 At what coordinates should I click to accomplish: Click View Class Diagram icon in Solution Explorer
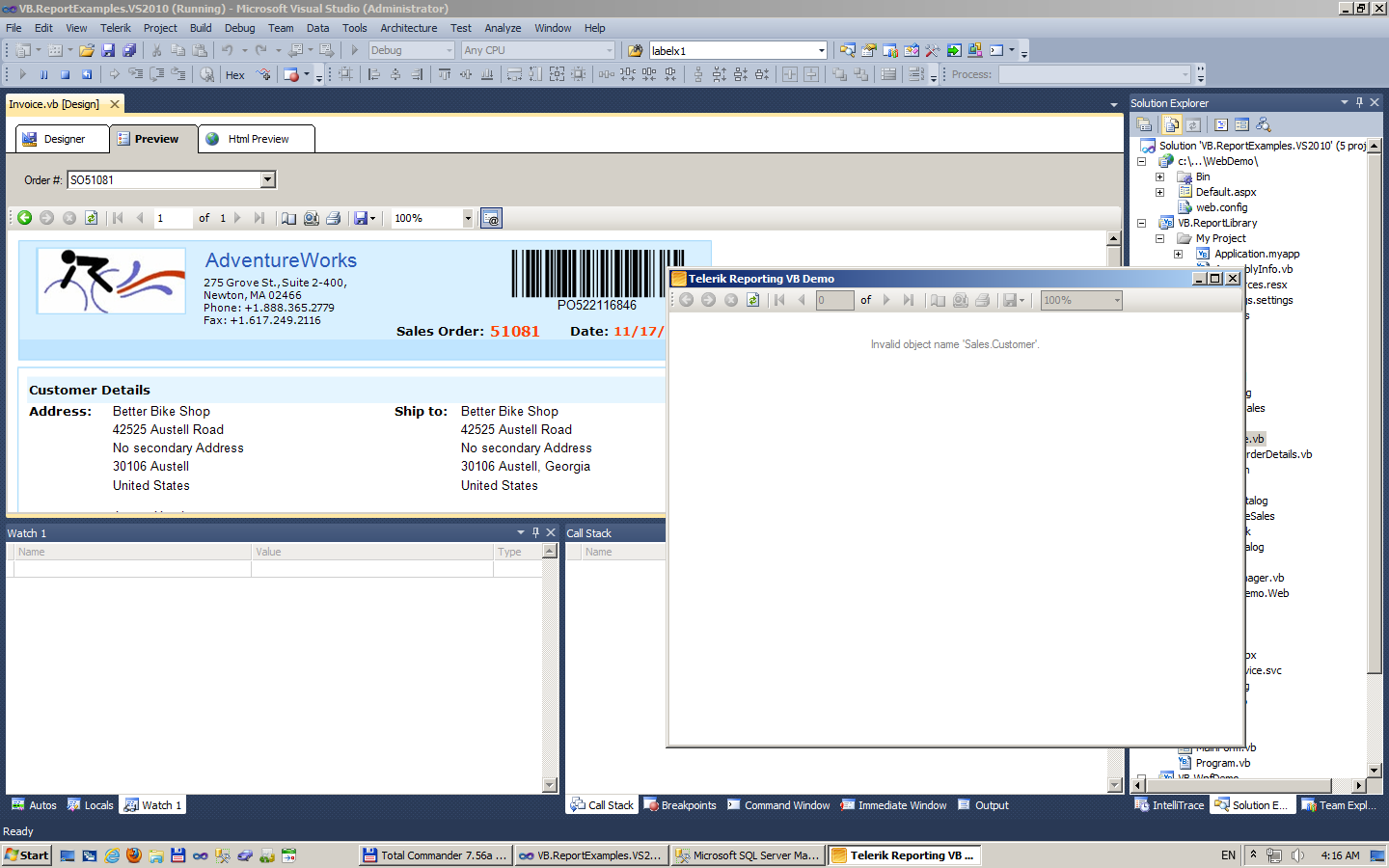(x=1264, y=124)
